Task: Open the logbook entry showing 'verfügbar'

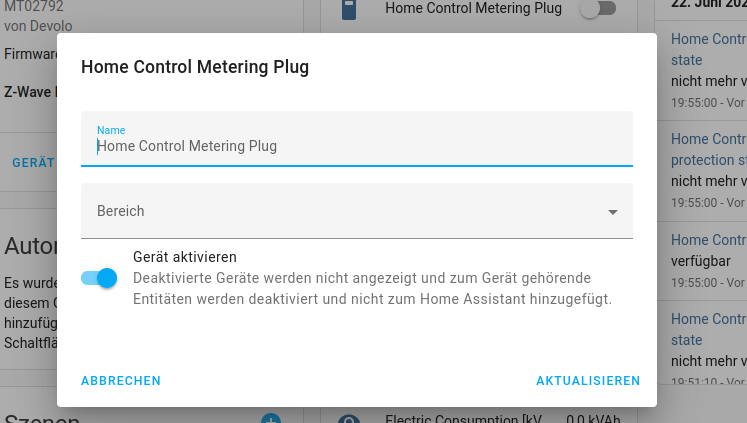Action: [x=708, y=240]
